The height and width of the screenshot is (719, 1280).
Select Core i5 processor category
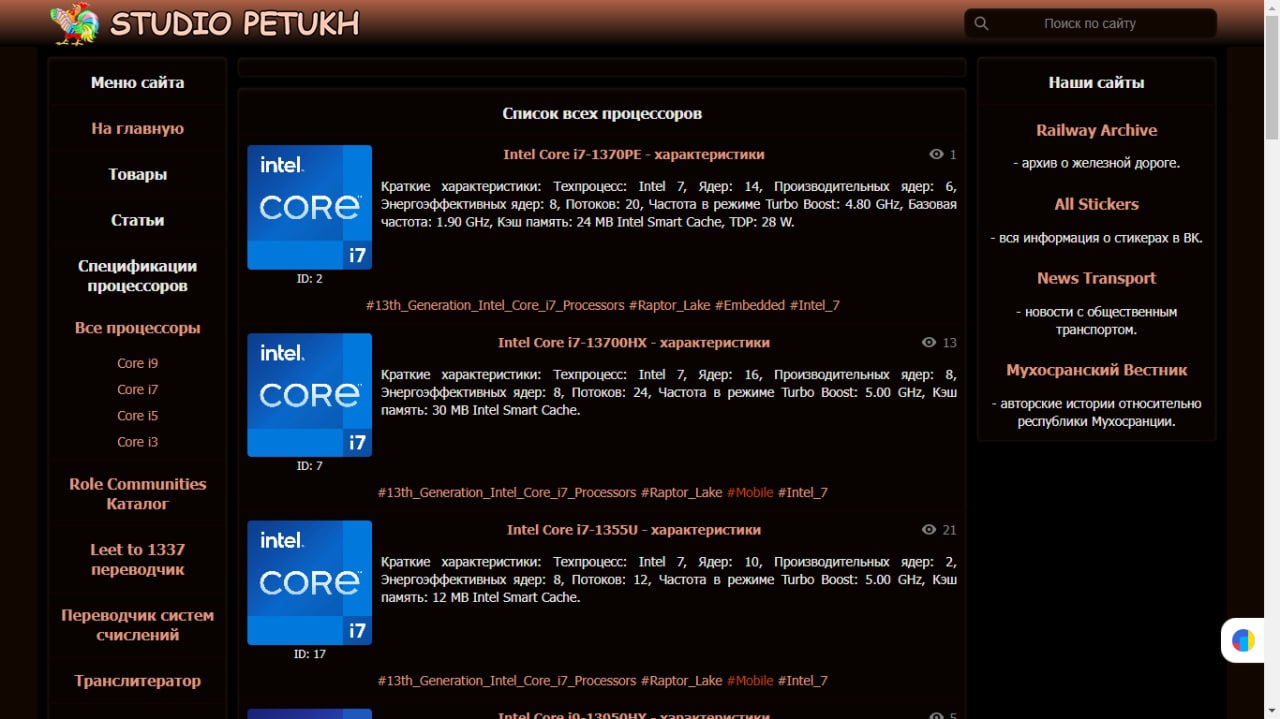click(137, 415)
